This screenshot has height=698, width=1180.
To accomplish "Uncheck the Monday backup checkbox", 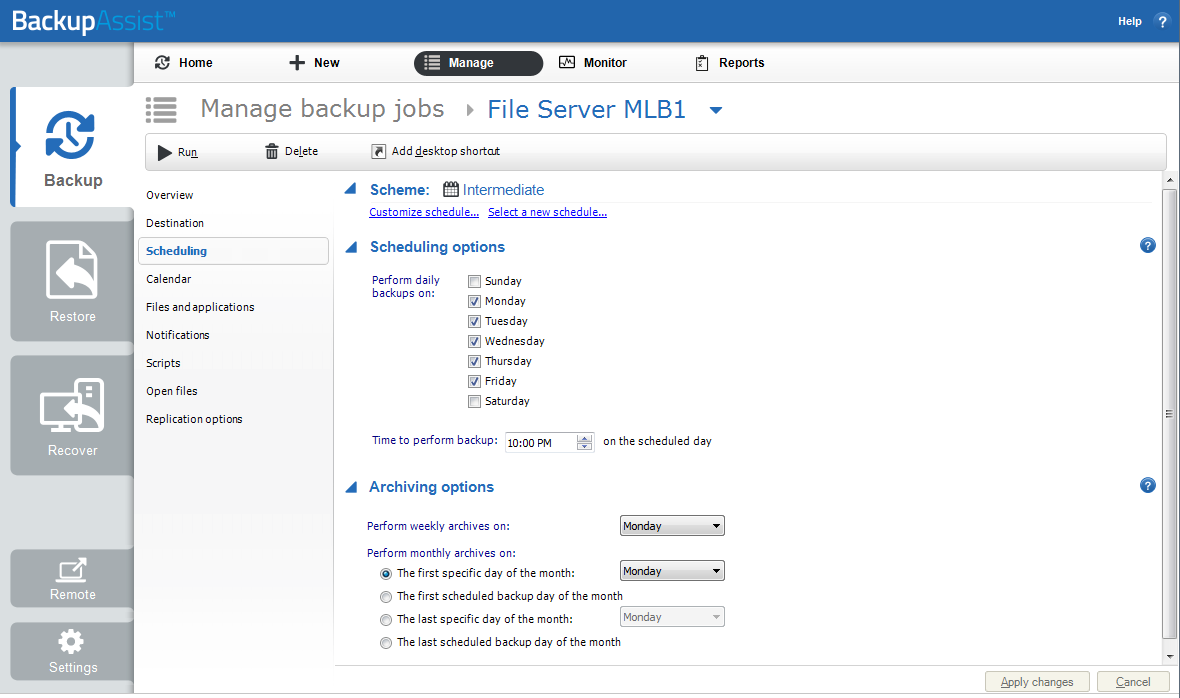I will click(x=474, y=302).
